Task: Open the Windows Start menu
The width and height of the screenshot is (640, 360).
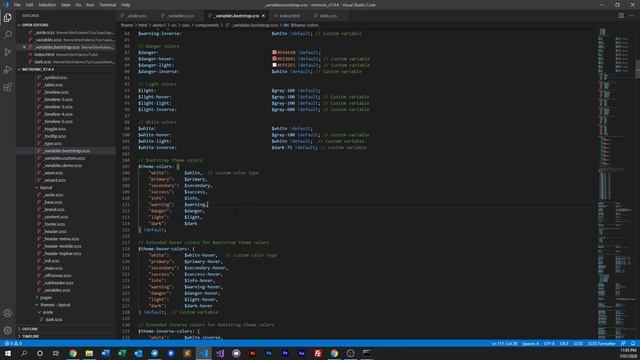Action: (x=8, y=353)
